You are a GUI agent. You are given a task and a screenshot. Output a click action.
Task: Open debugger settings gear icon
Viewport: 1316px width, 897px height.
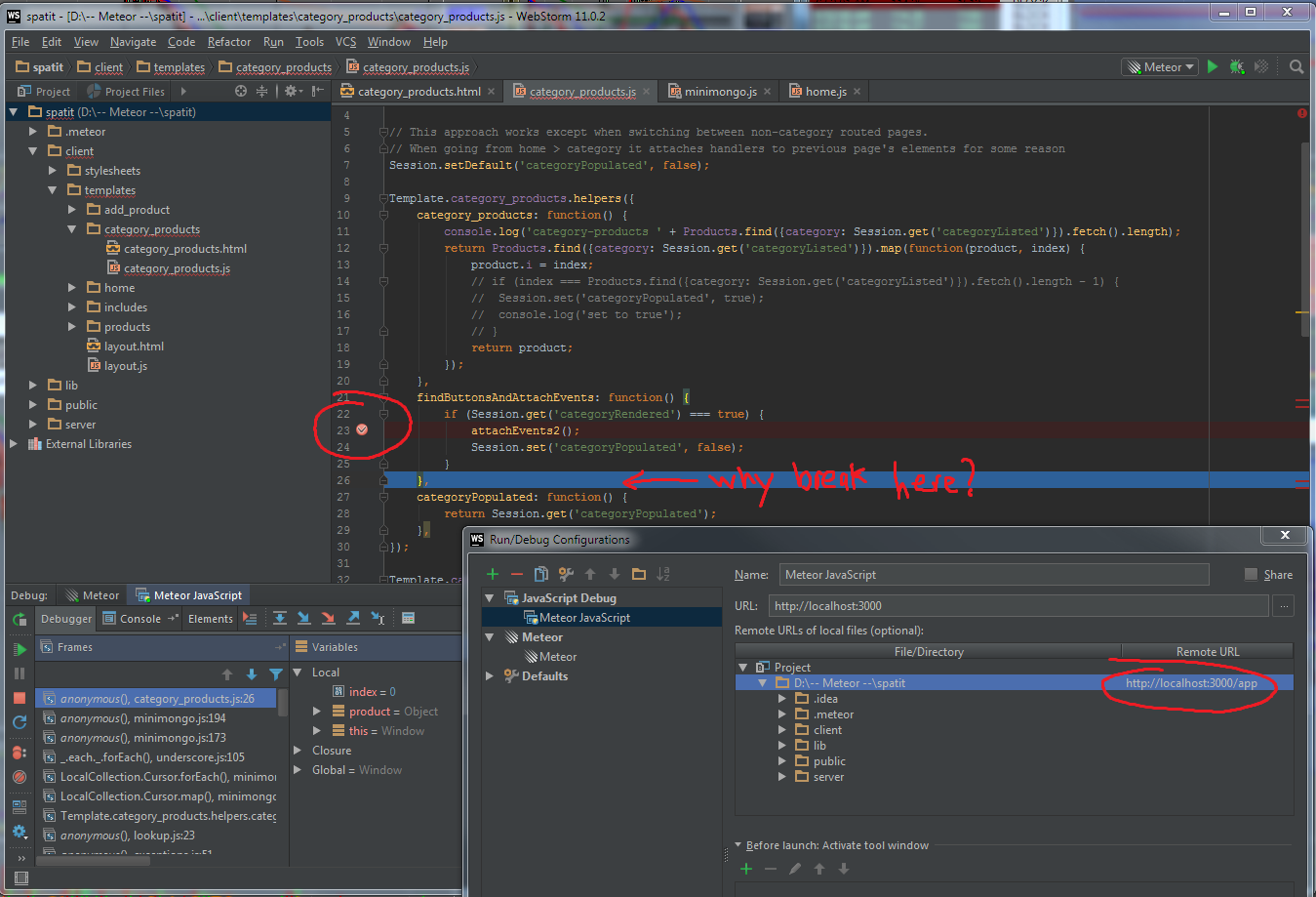click(20, 832)
